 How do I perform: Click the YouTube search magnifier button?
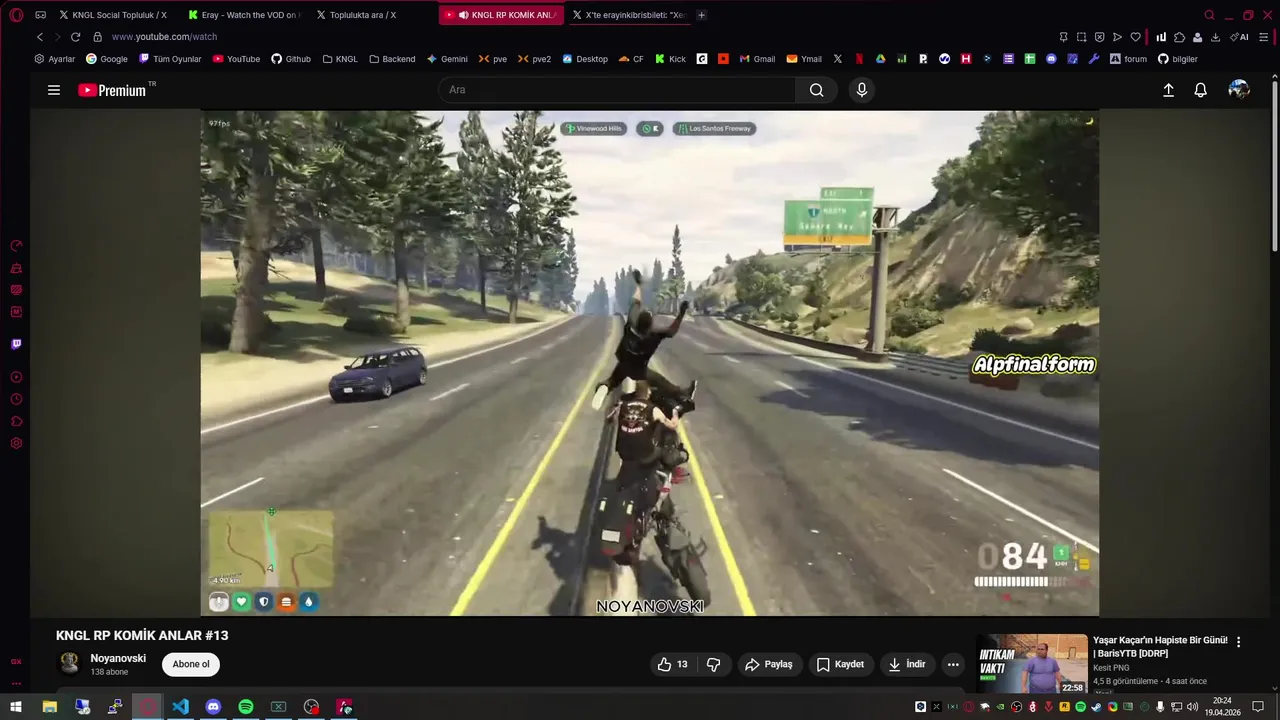[x=817, y=90]
